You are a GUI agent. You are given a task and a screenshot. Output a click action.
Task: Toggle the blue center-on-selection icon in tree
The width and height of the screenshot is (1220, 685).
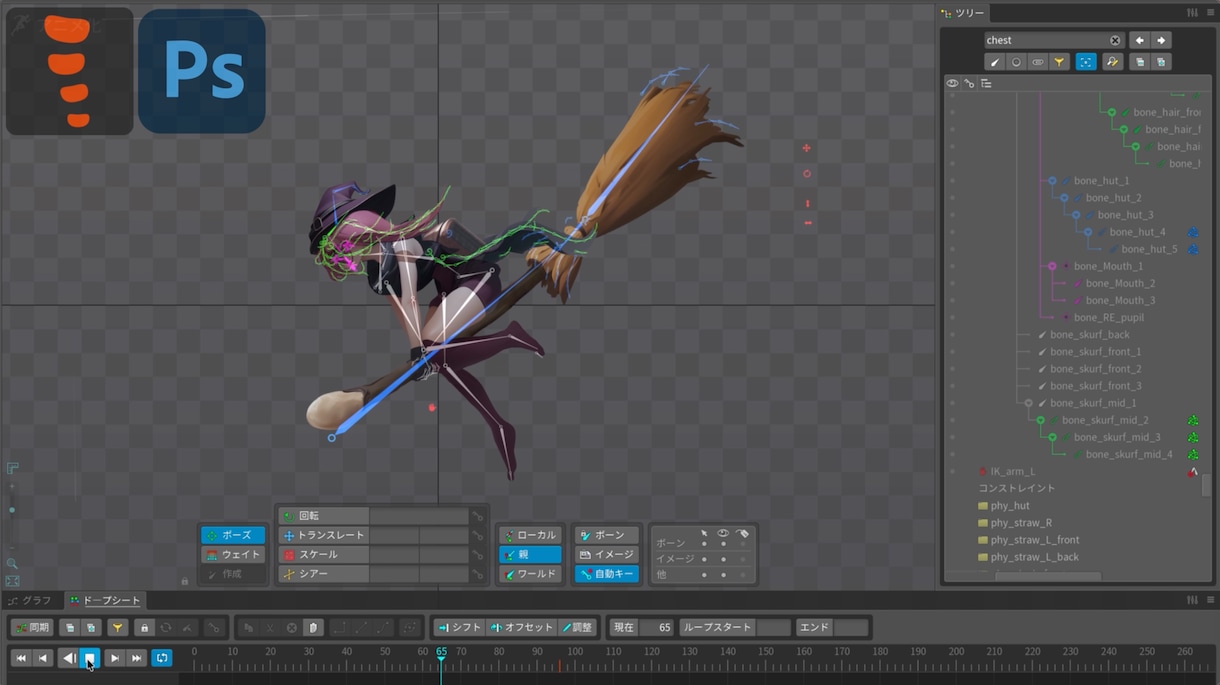[x=1086, y=62]
